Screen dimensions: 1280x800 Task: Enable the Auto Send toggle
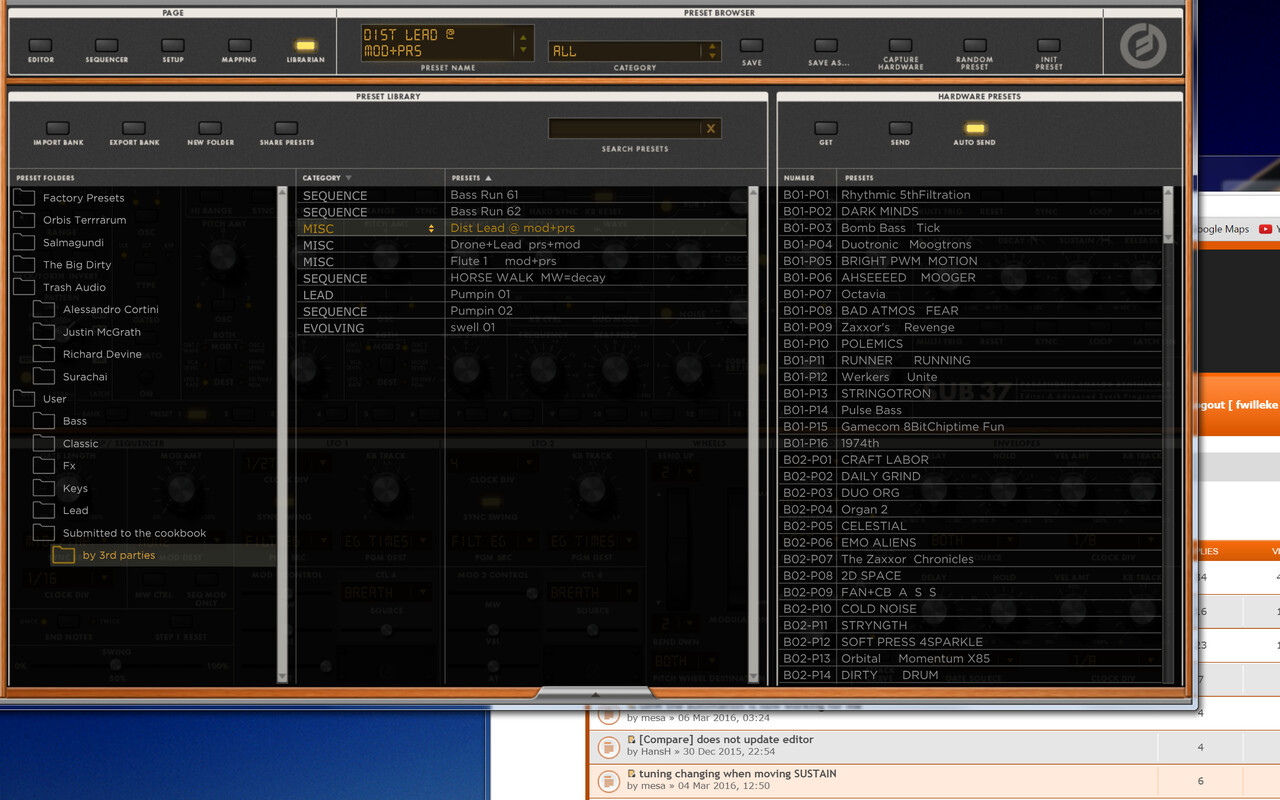[972, 128]
